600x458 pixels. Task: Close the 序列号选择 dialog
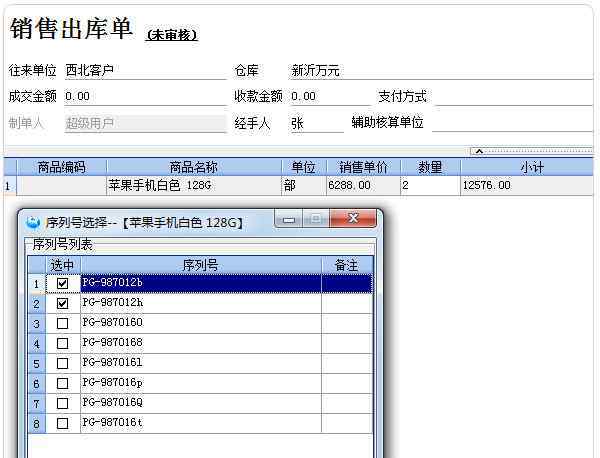(x=353, y=218)
